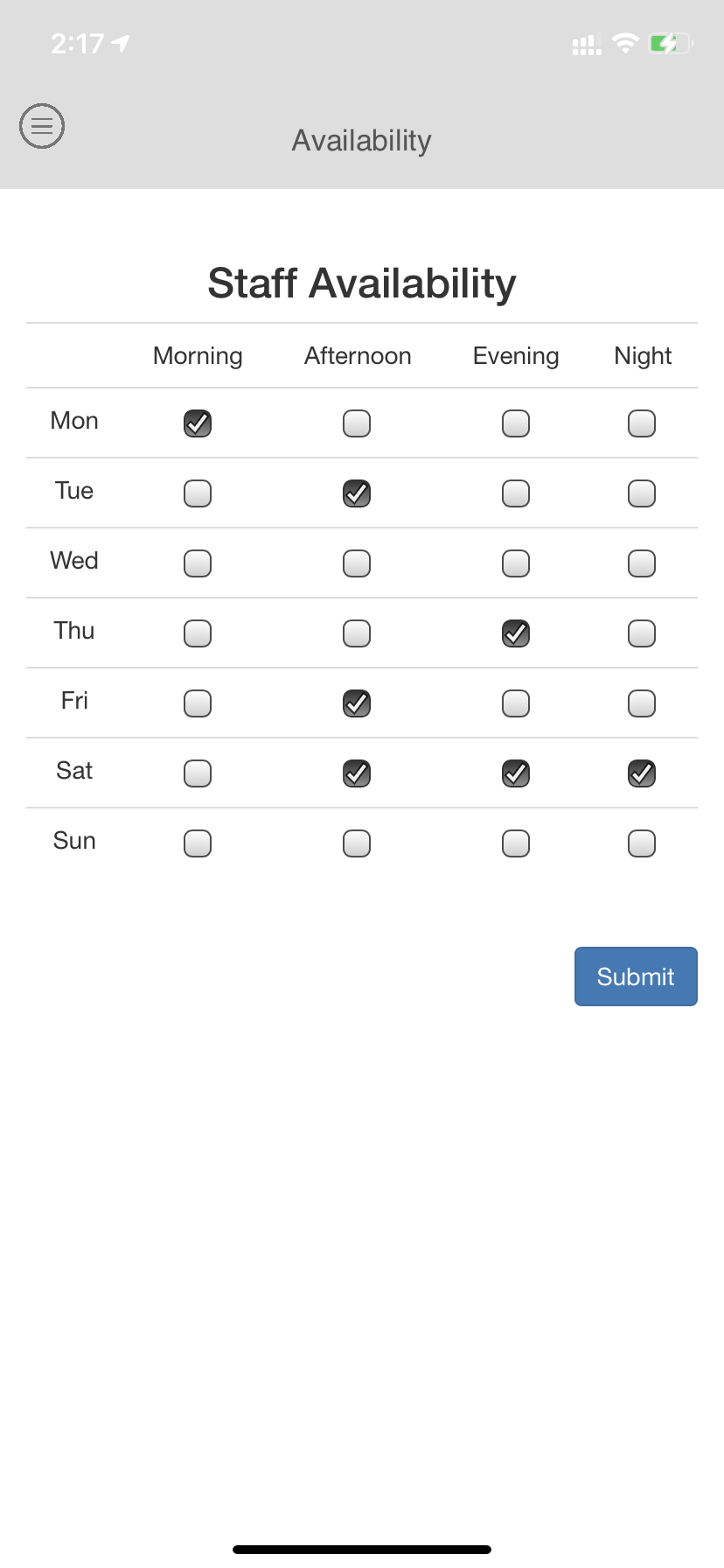Screen dimensions: 724x1568
Task: Tap the location arrow beside the time
Action: click(121, 43)
